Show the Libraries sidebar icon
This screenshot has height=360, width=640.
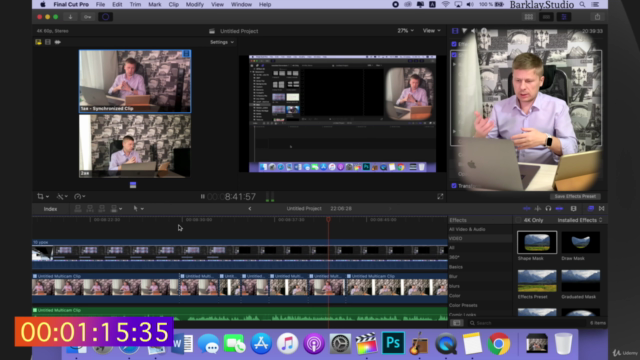(x=38, y=42)
